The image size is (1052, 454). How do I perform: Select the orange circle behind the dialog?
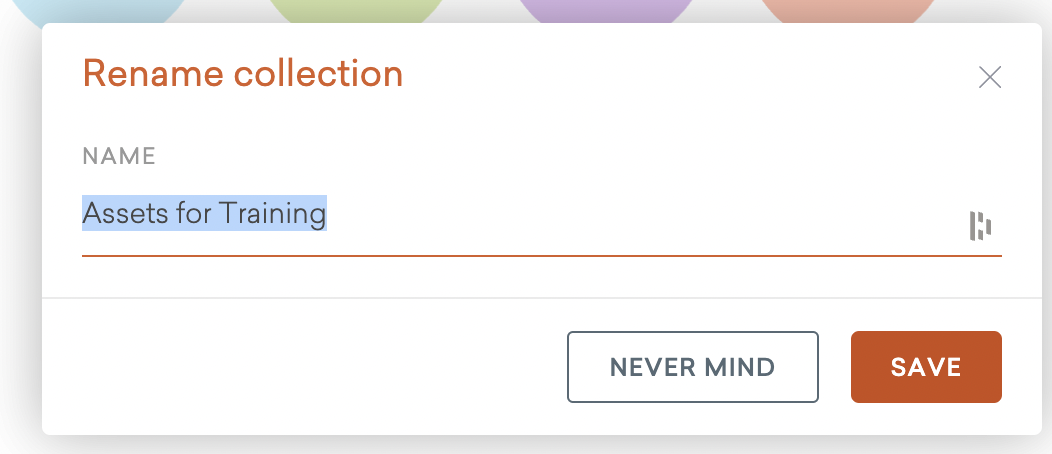point(848,10)
